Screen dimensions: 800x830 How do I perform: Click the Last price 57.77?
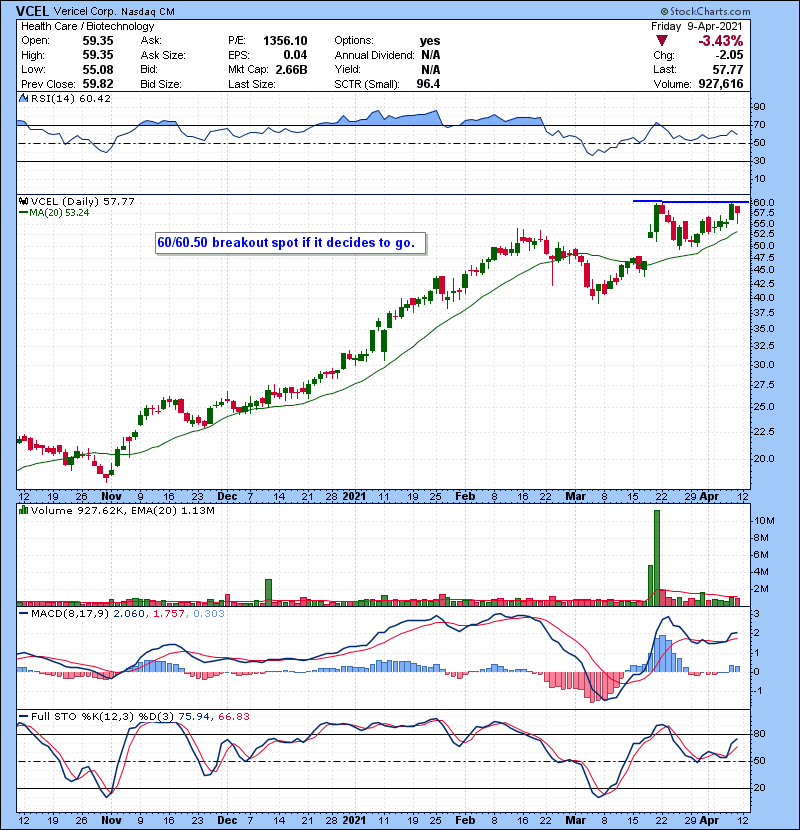pos(727,69)
